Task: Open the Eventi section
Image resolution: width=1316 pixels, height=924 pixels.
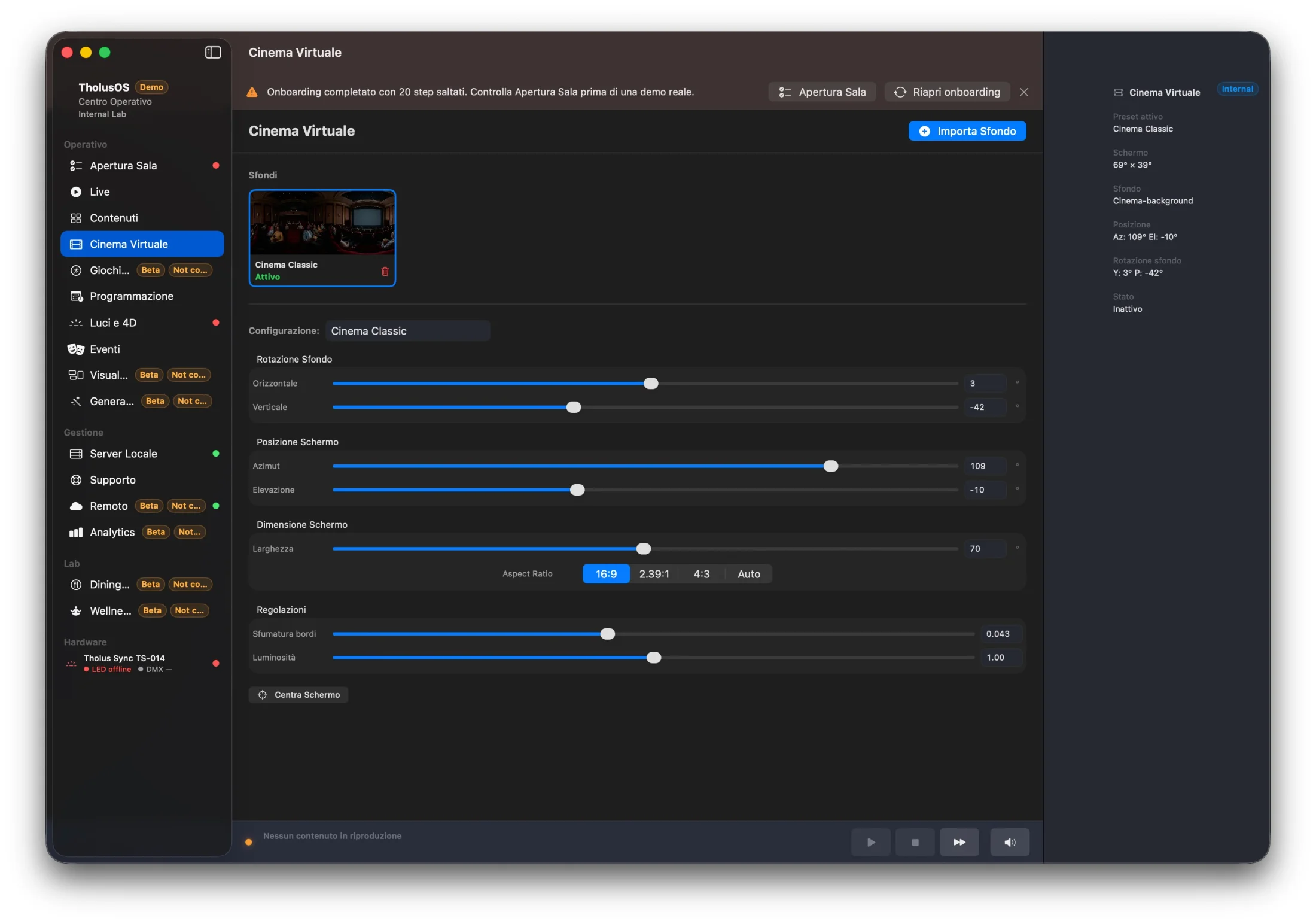Action: 142,349
